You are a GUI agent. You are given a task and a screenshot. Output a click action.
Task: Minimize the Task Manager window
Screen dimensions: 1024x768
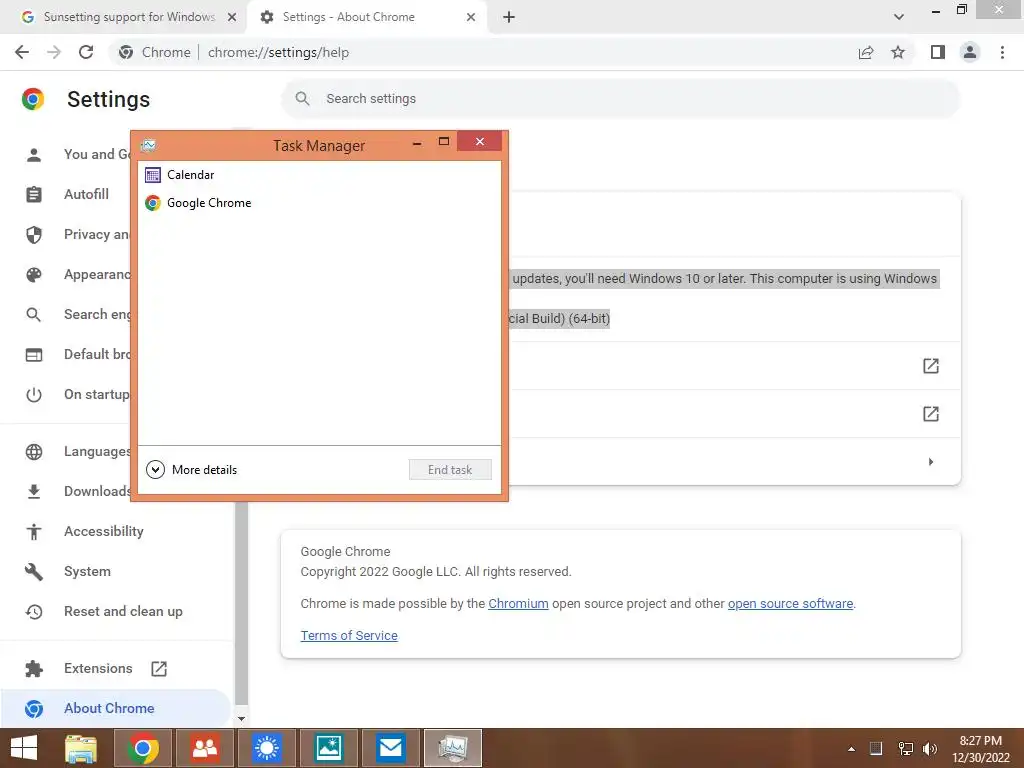(417, 142)
